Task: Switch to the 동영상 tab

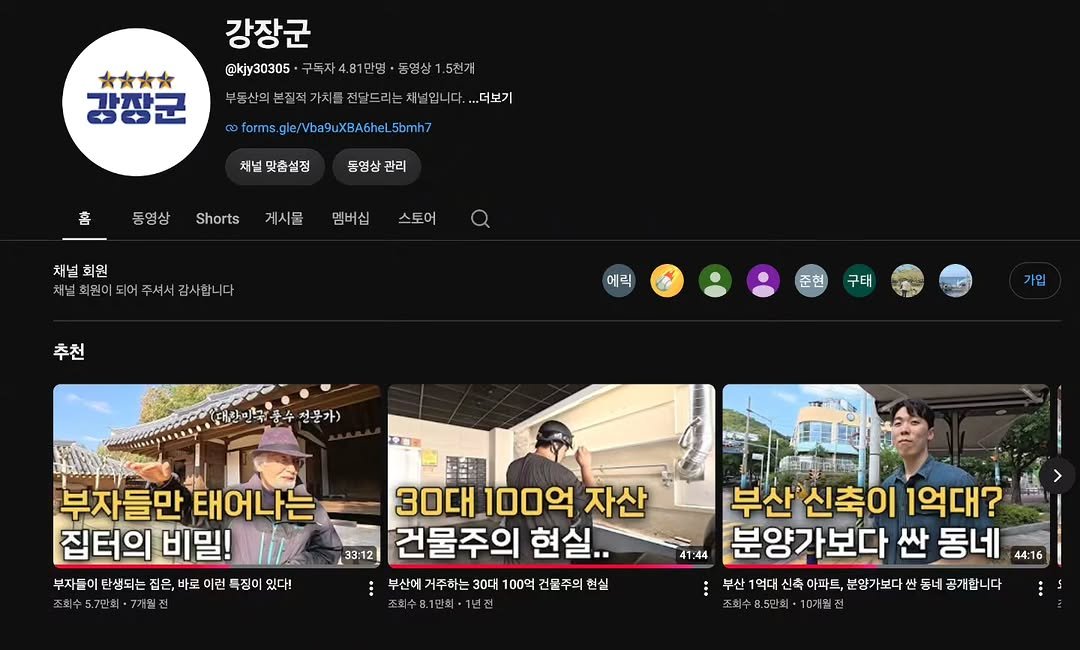Action: pos(151,218)
